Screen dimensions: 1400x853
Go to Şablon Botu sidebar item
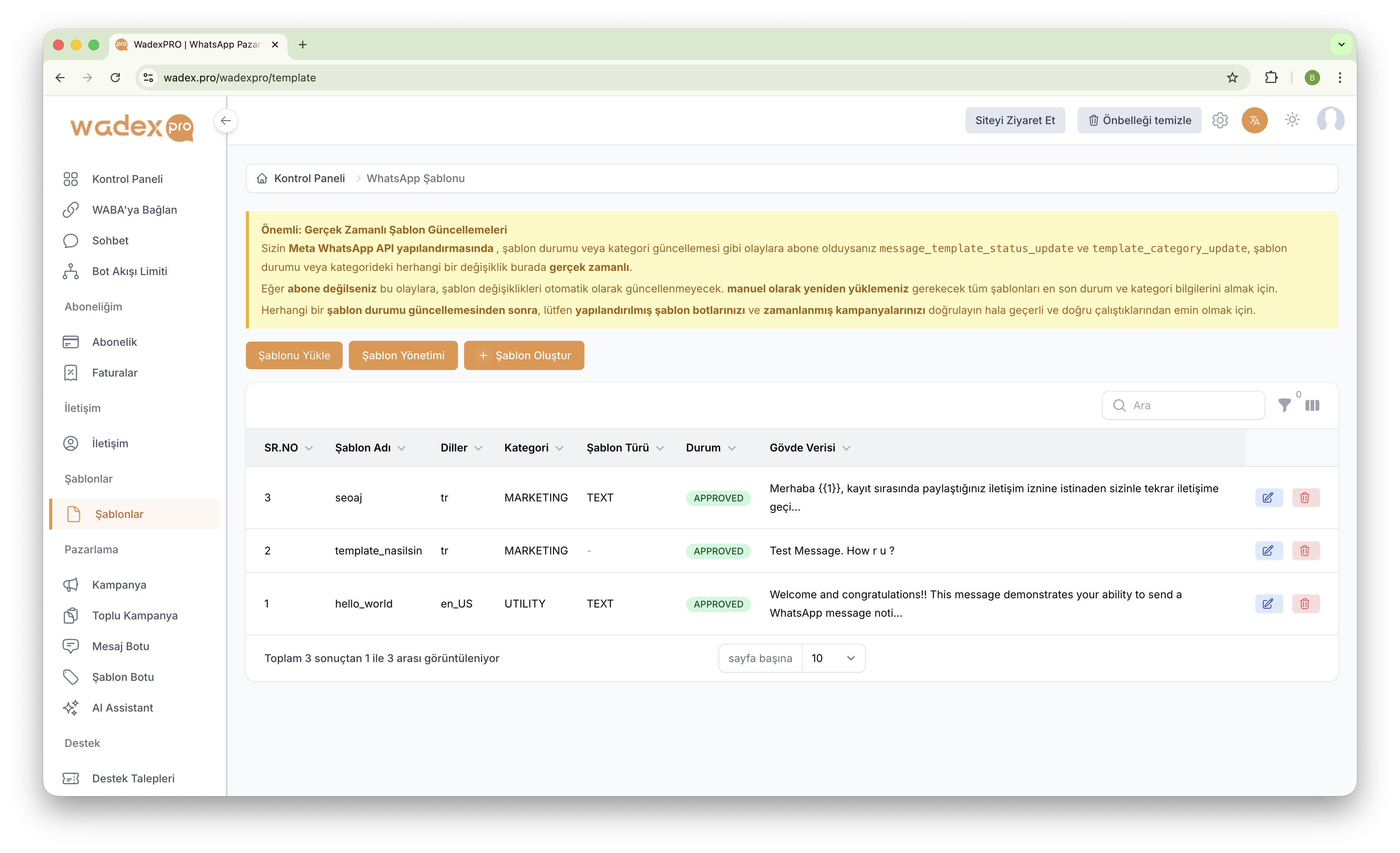(x=123, y=677)
